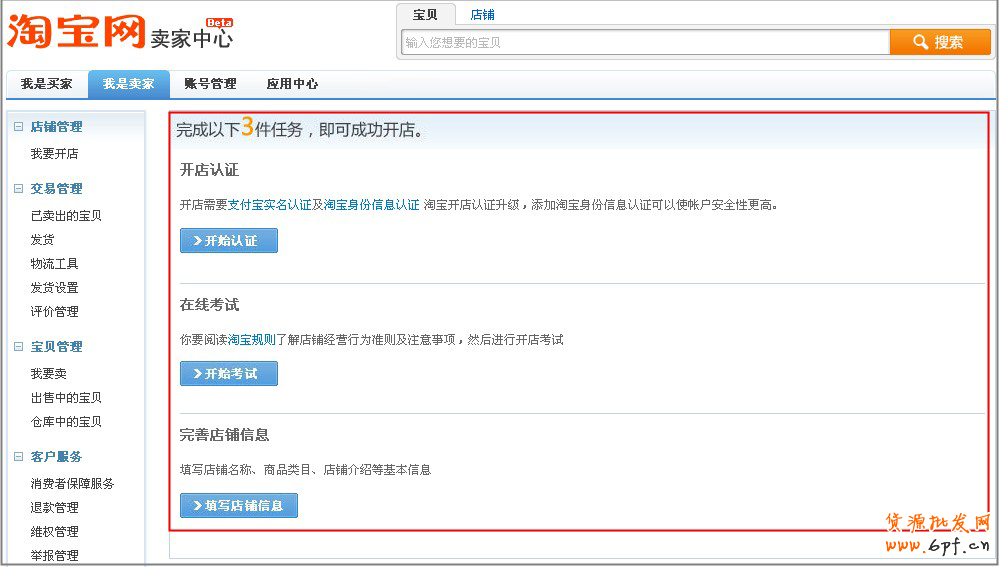Open 维权管理 in sidebar
This screenshot has height=567, width=1000.
click(54, 532)
